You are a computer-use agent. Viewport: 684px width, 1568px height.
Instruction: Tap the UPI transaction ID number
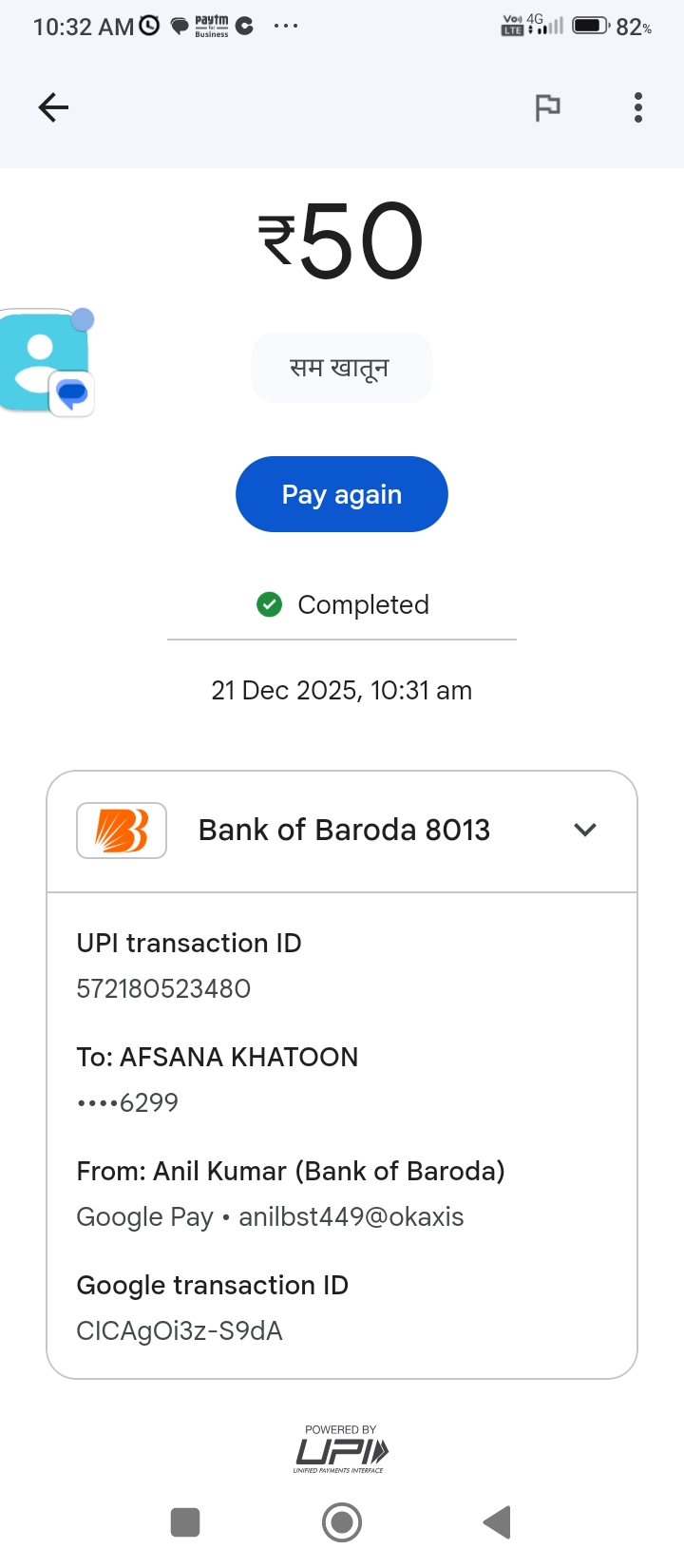[x=163, y=989]
